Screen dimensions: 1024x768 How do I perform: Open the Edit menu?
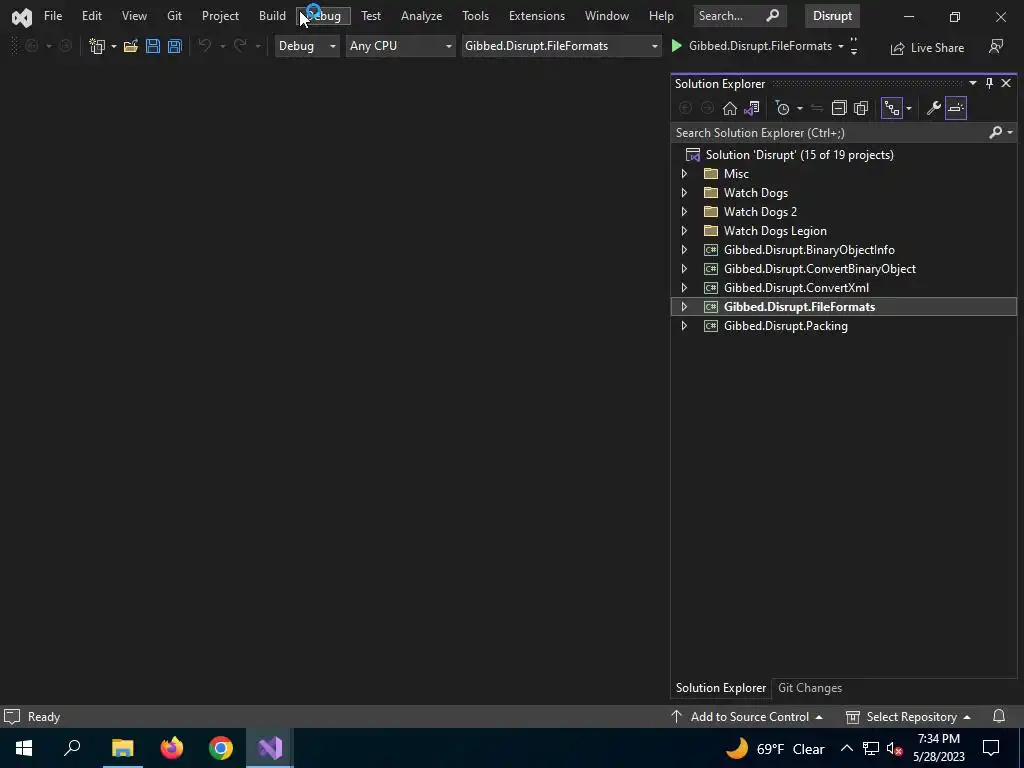[x=91, y=16]
